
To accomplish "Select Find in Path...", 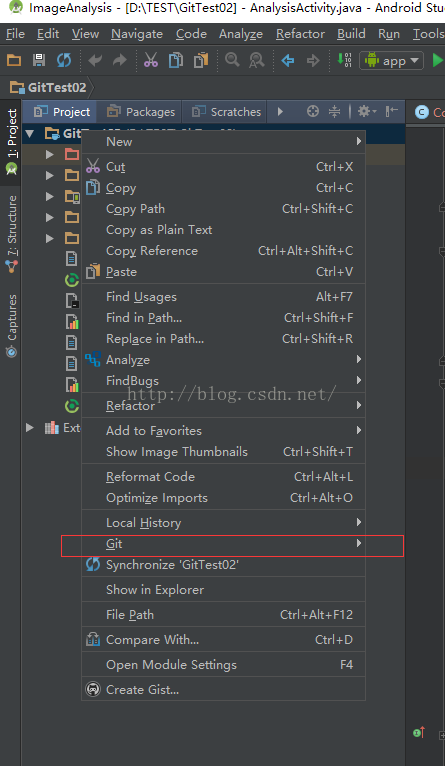I will 223,318.
